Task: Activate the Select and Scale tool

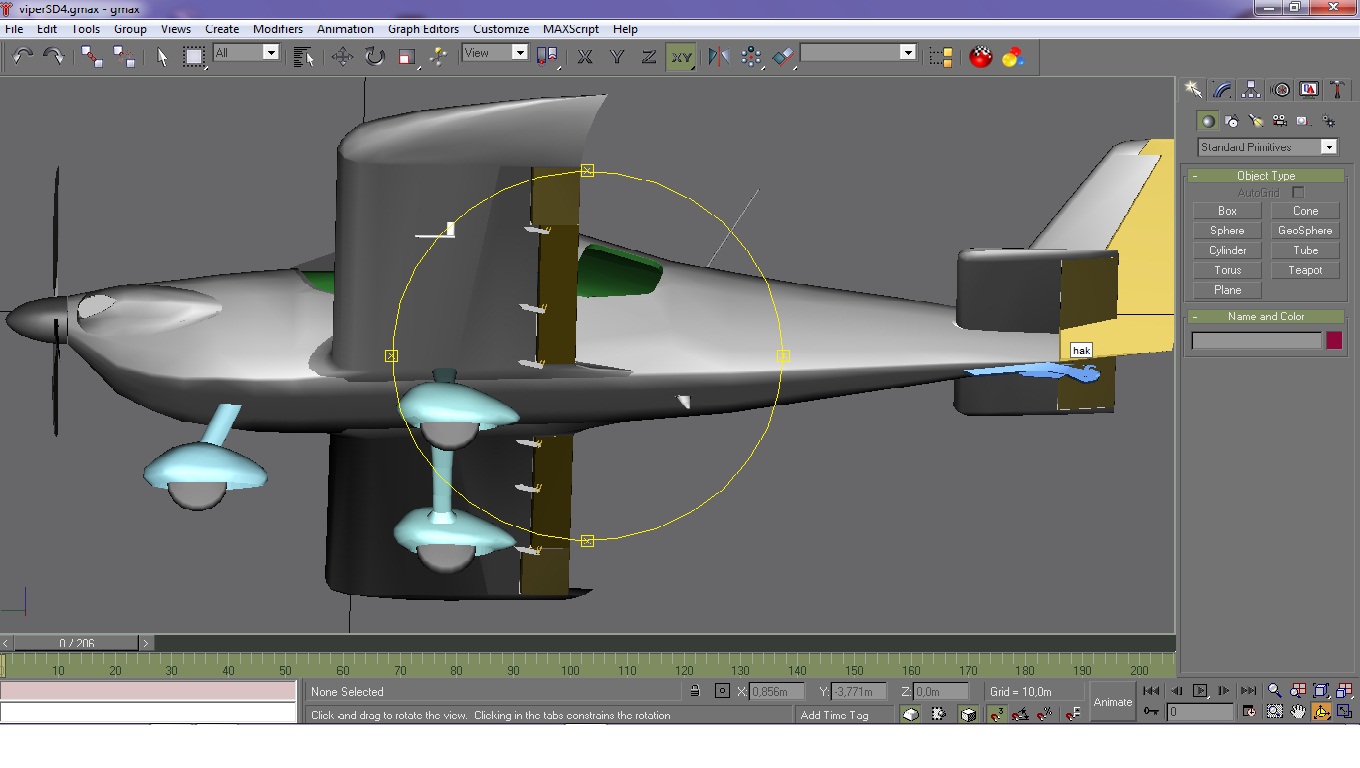Action: tap(407, 57)
